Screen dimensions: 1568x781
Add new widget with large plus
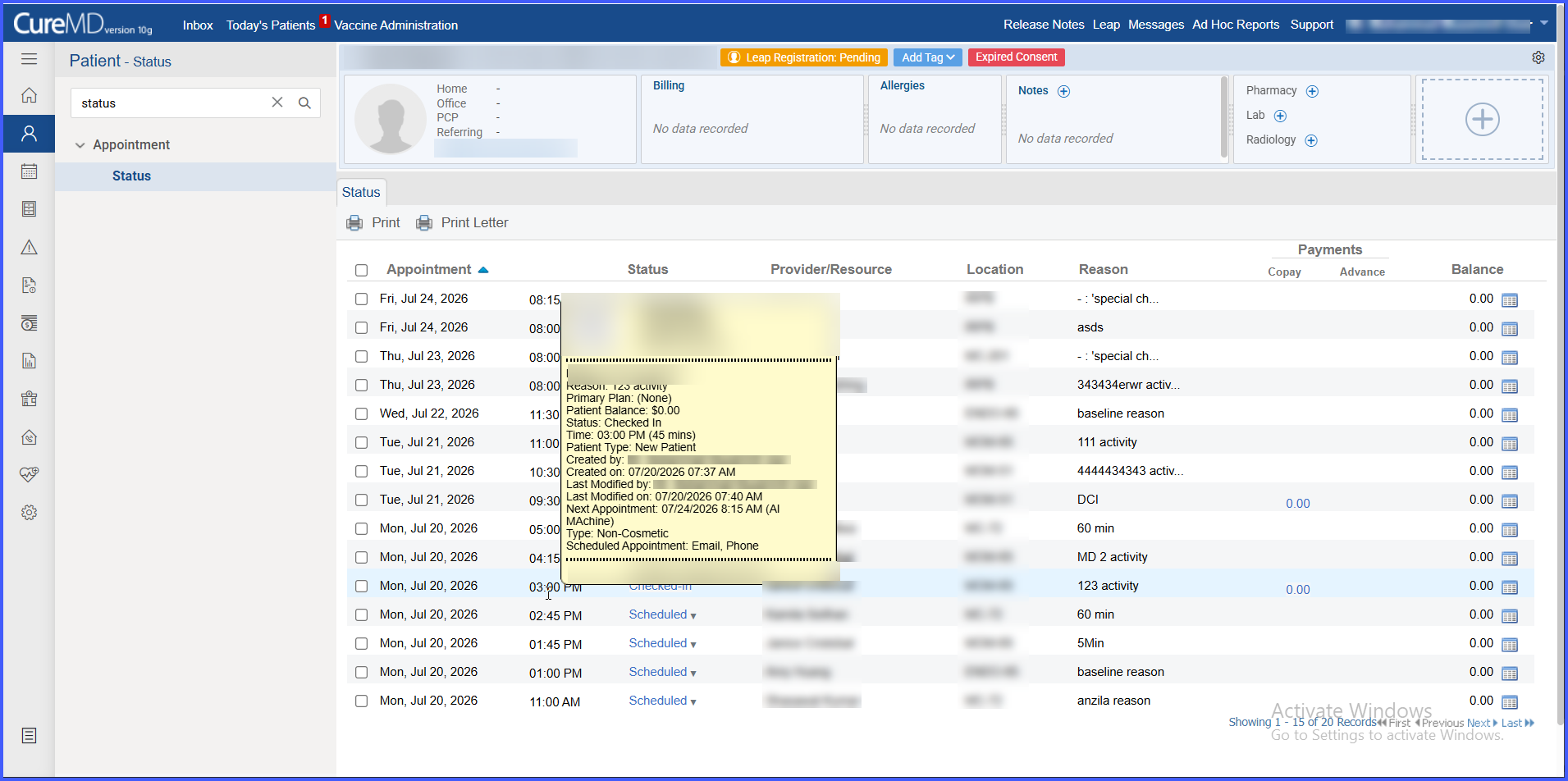tap(1483, 120)
